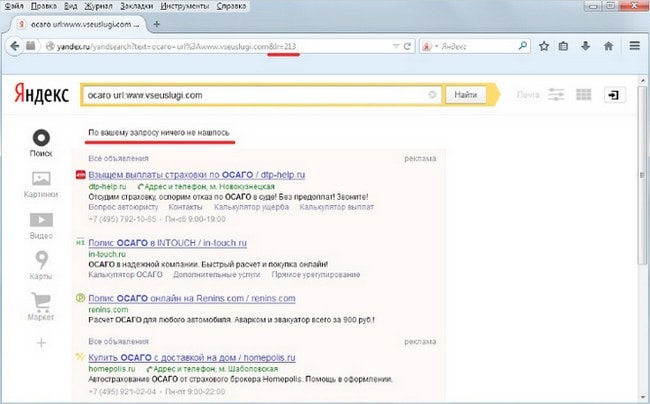Open Yandex search settings sliders icon
Image resolution: width=650 pixels, height=404 pixels.
pos(556,95)
